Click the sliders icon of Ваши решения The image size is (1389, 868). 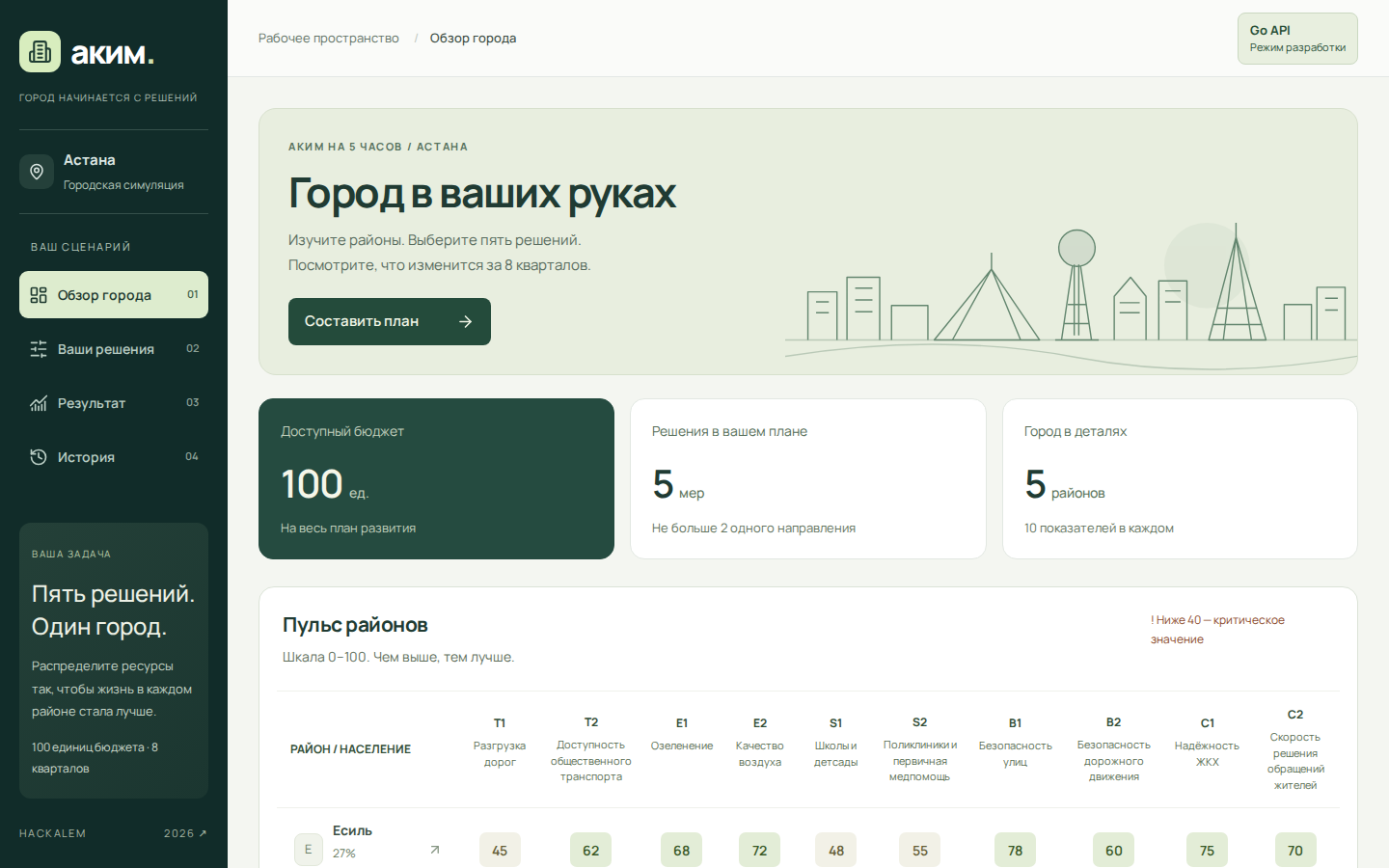(x=39, y=349)
